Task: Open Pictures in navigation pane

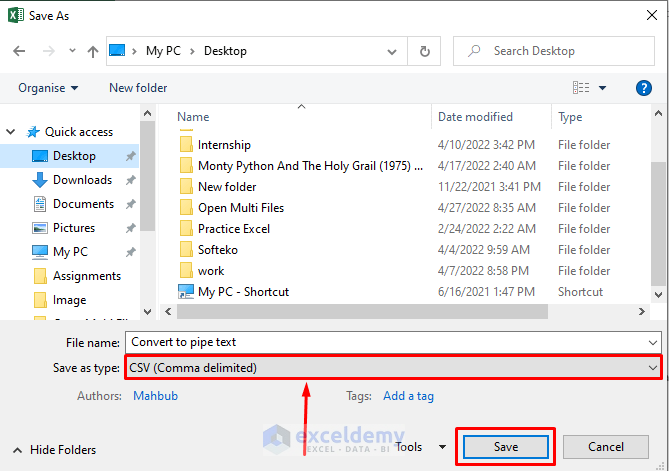Action: 74,228
